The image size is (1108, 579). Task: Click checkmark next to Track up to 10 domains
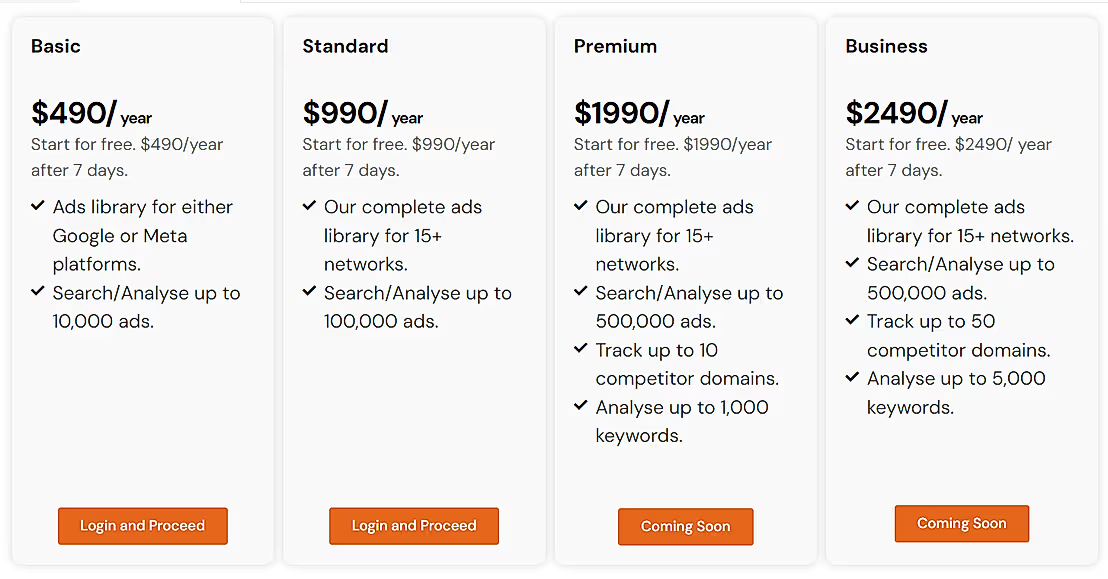(581, 349)
